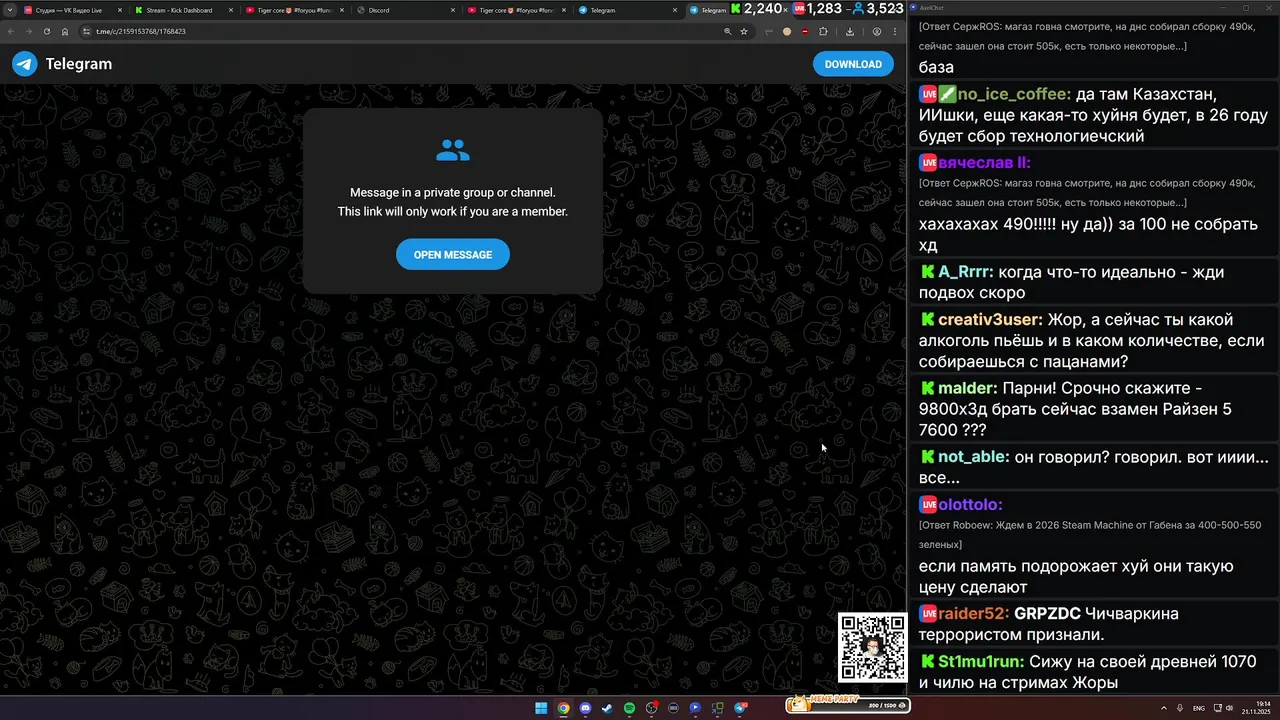Click the browser forward arrow
This screenshot has height=720, width=1280.
(x=28, y=31)
